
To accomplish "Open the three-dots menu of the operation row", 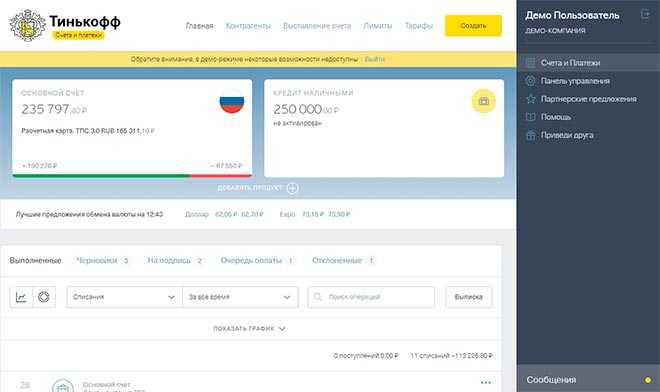I will coord(486,383).
